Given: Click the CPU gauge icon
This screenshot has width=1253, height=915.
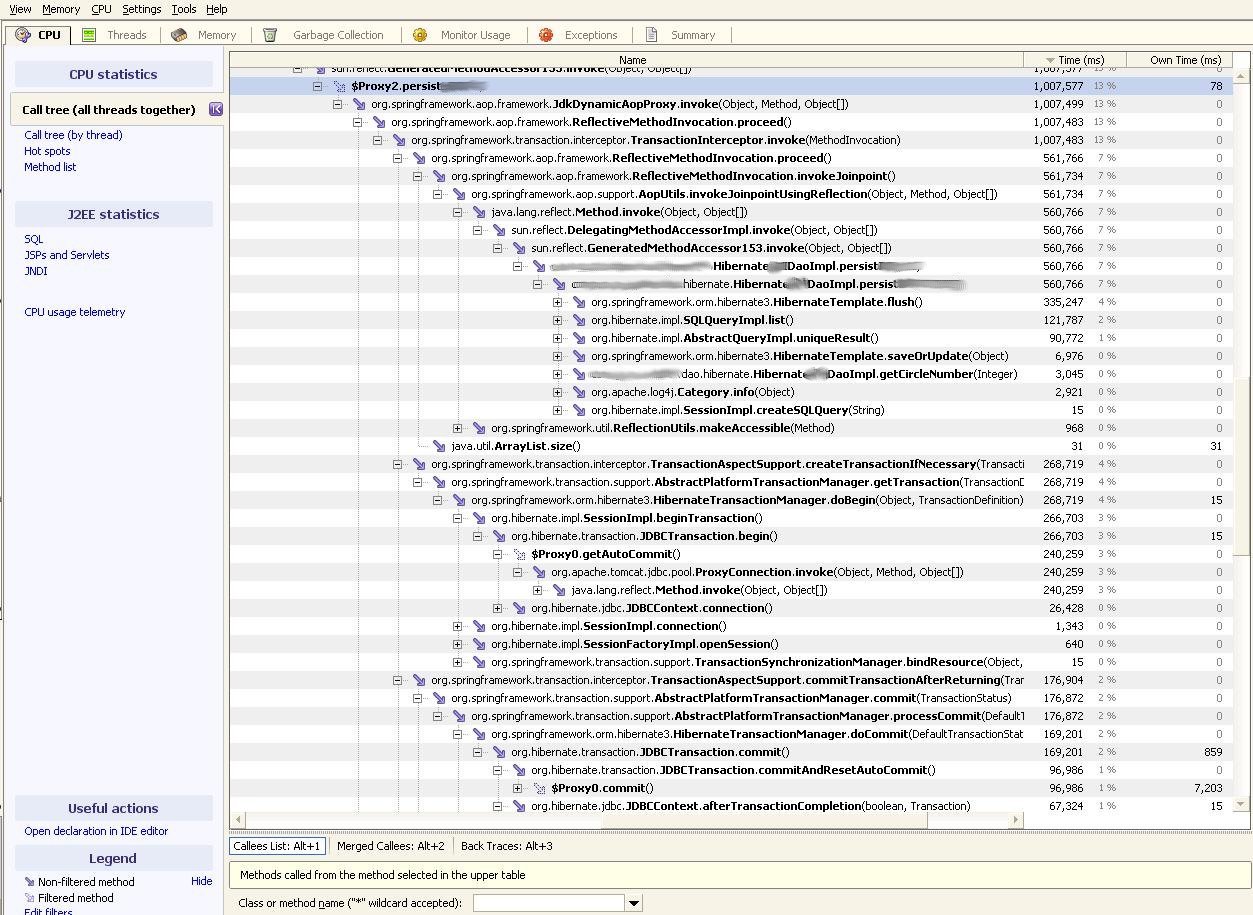Looking at the screenshot, I should pyautogui.click(x=25, y=34).
